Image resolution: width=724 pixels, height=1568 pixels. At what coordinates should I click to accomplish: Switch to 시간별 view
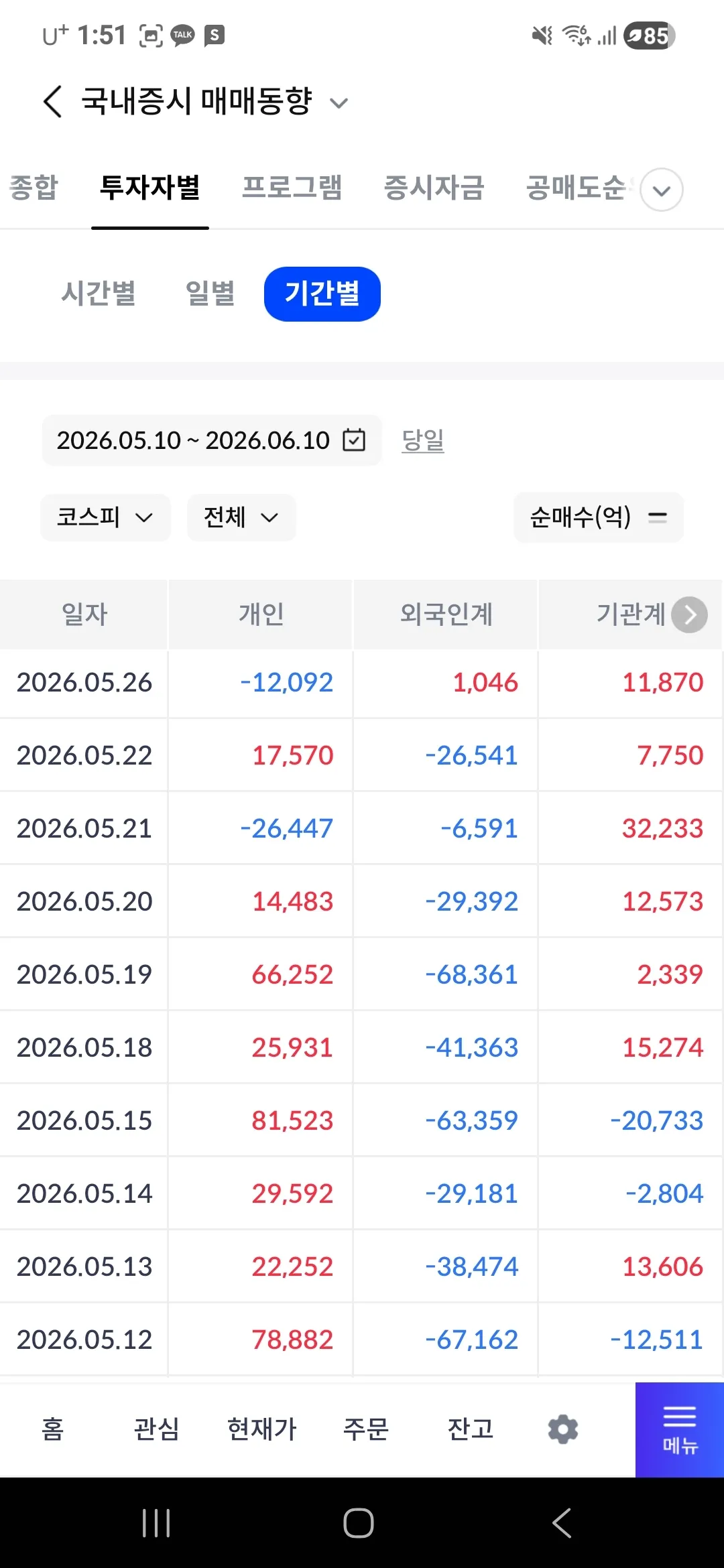pyautogui.click(x=99, y=293)
